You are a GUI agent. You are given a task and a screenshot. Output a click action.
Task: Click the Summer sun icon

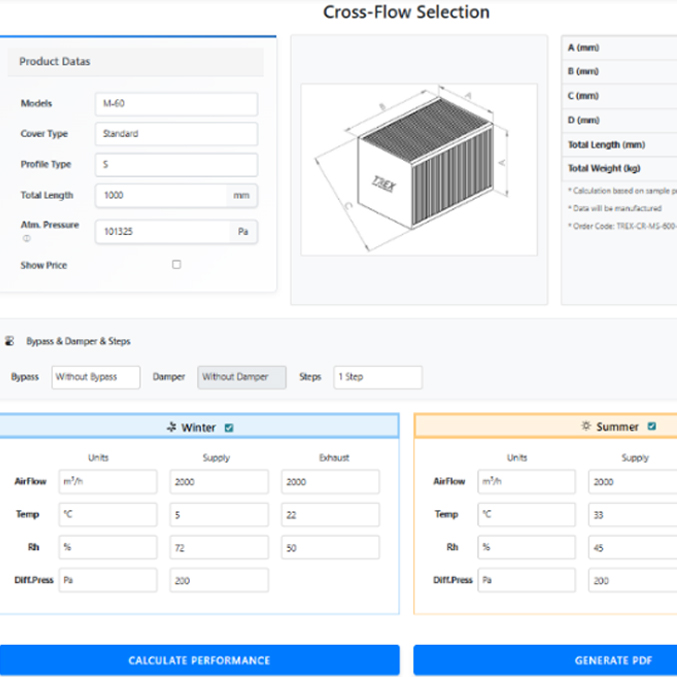point(586,427)
